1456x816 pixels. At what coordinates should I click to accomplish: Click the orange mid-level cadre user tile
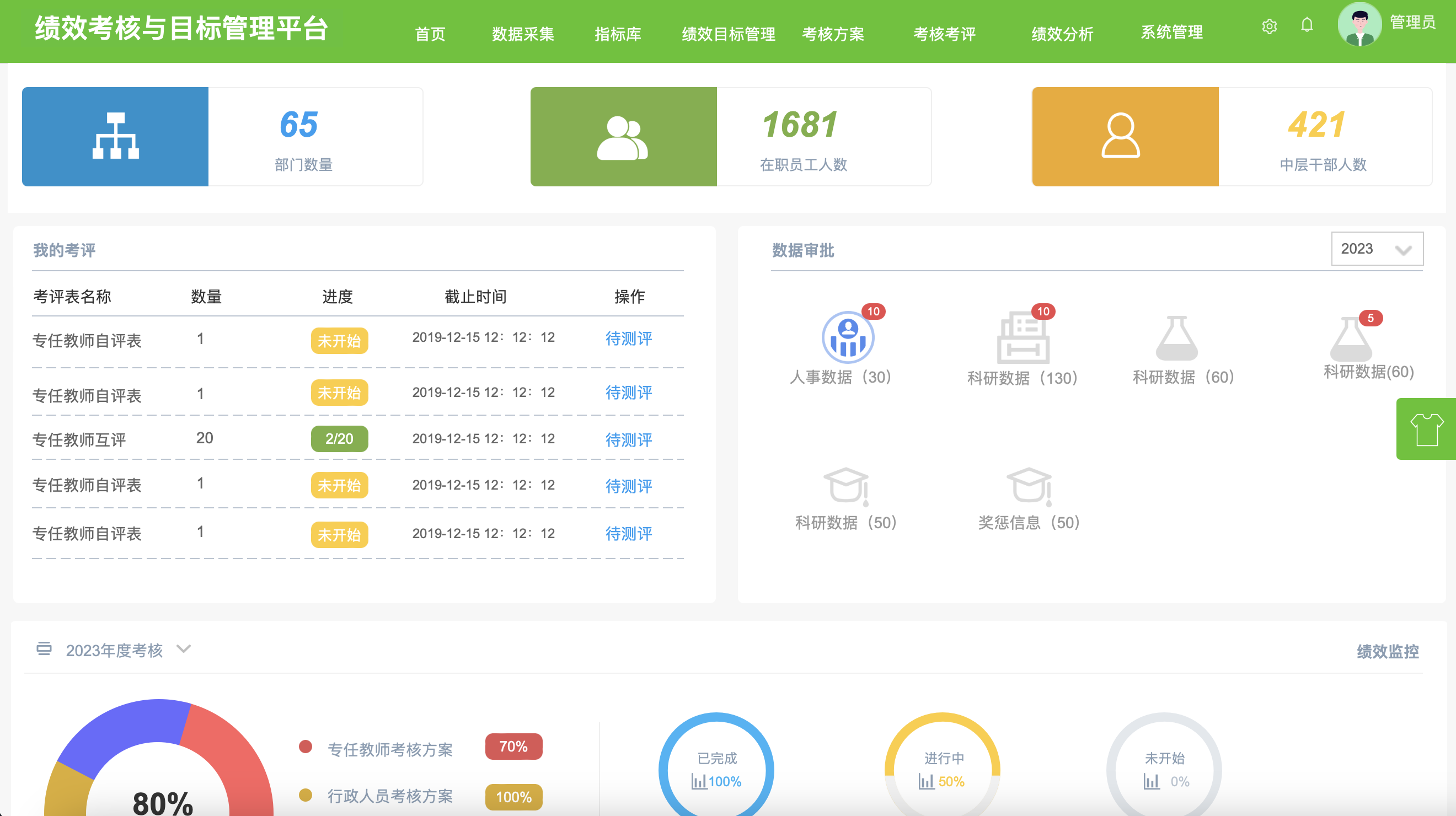pos(1125,136)
